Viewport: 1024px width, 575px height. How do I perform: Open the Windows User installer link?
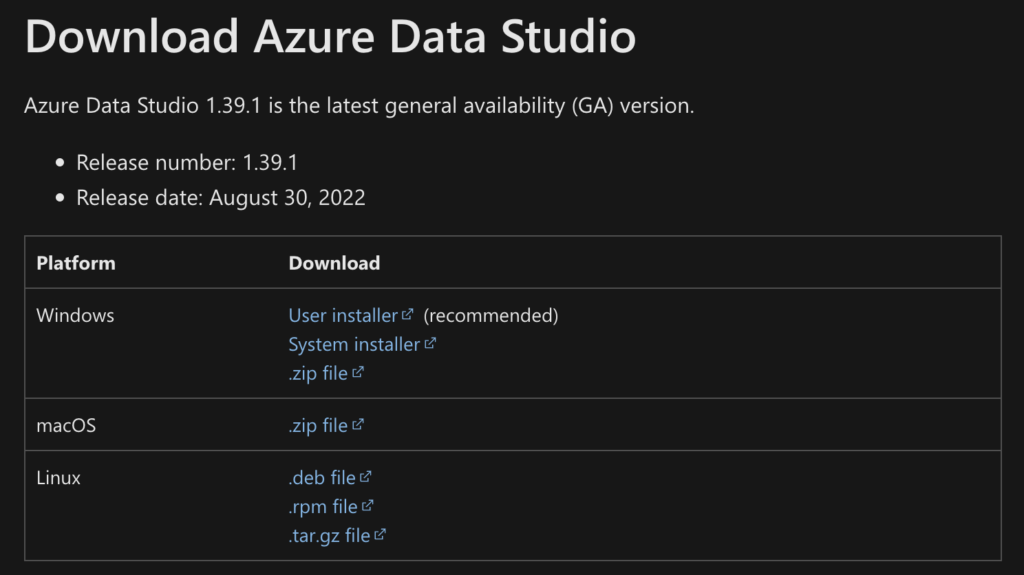point(343,316)
